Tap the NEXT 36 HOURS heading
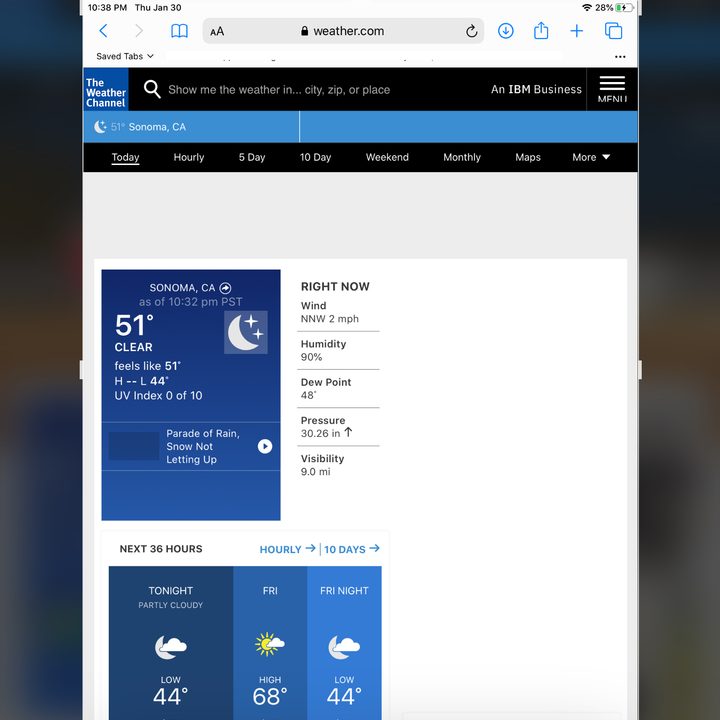The width and height of the screenshot is (720, 720). [161, 549]
